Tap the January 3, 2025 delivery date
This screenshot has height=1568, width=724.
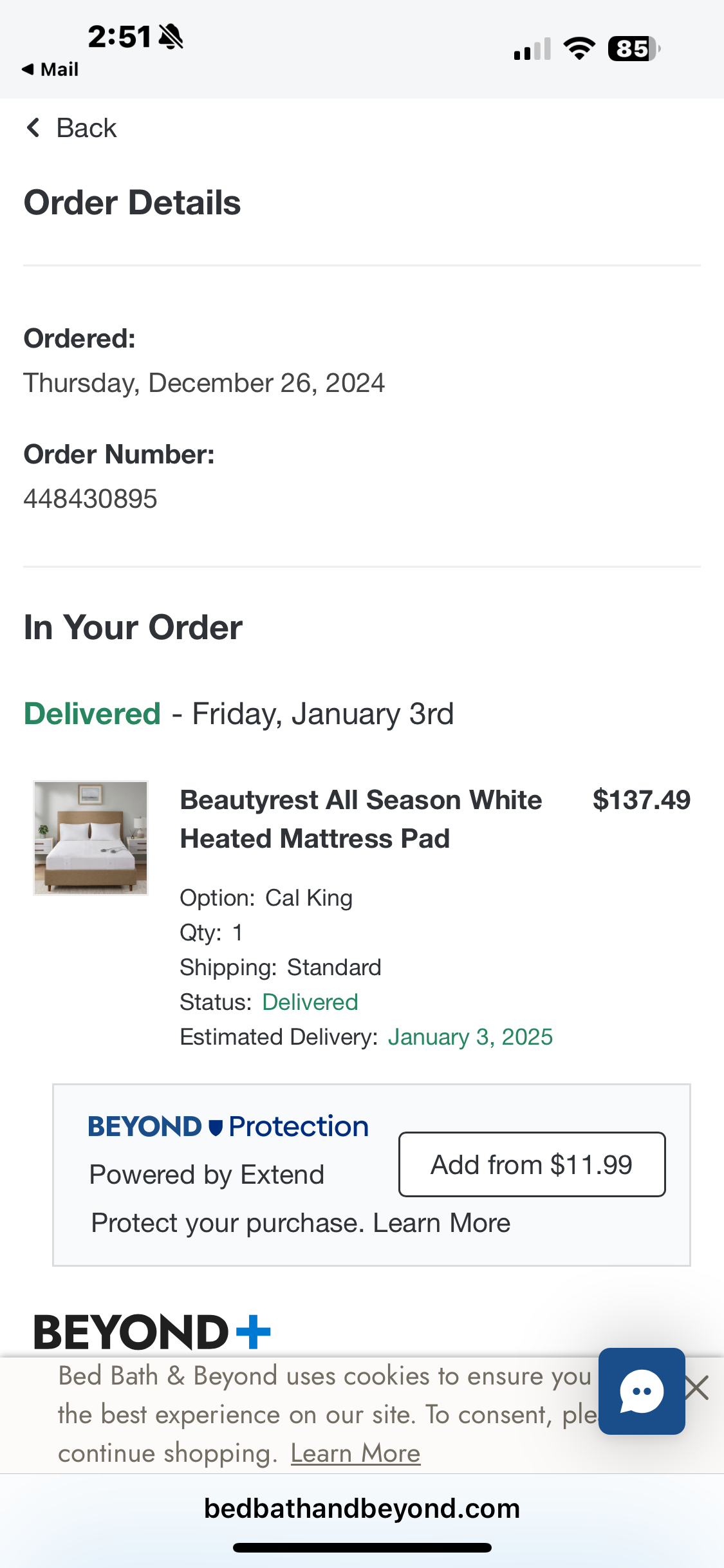(470, 1036)
